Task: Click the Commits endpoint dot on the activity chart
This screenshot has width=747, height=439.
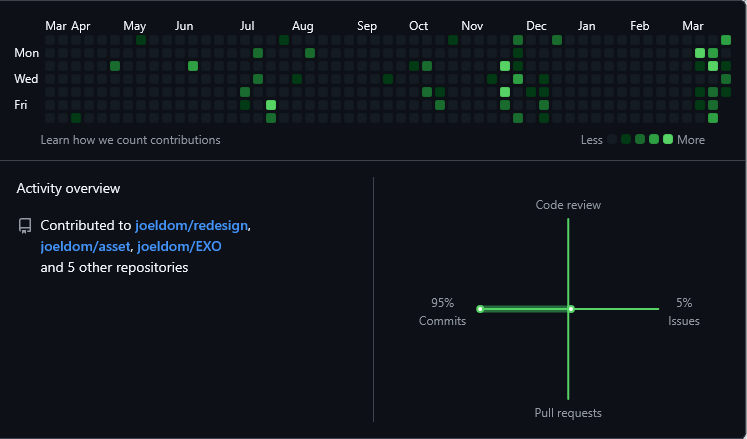Action: (480, 309)
